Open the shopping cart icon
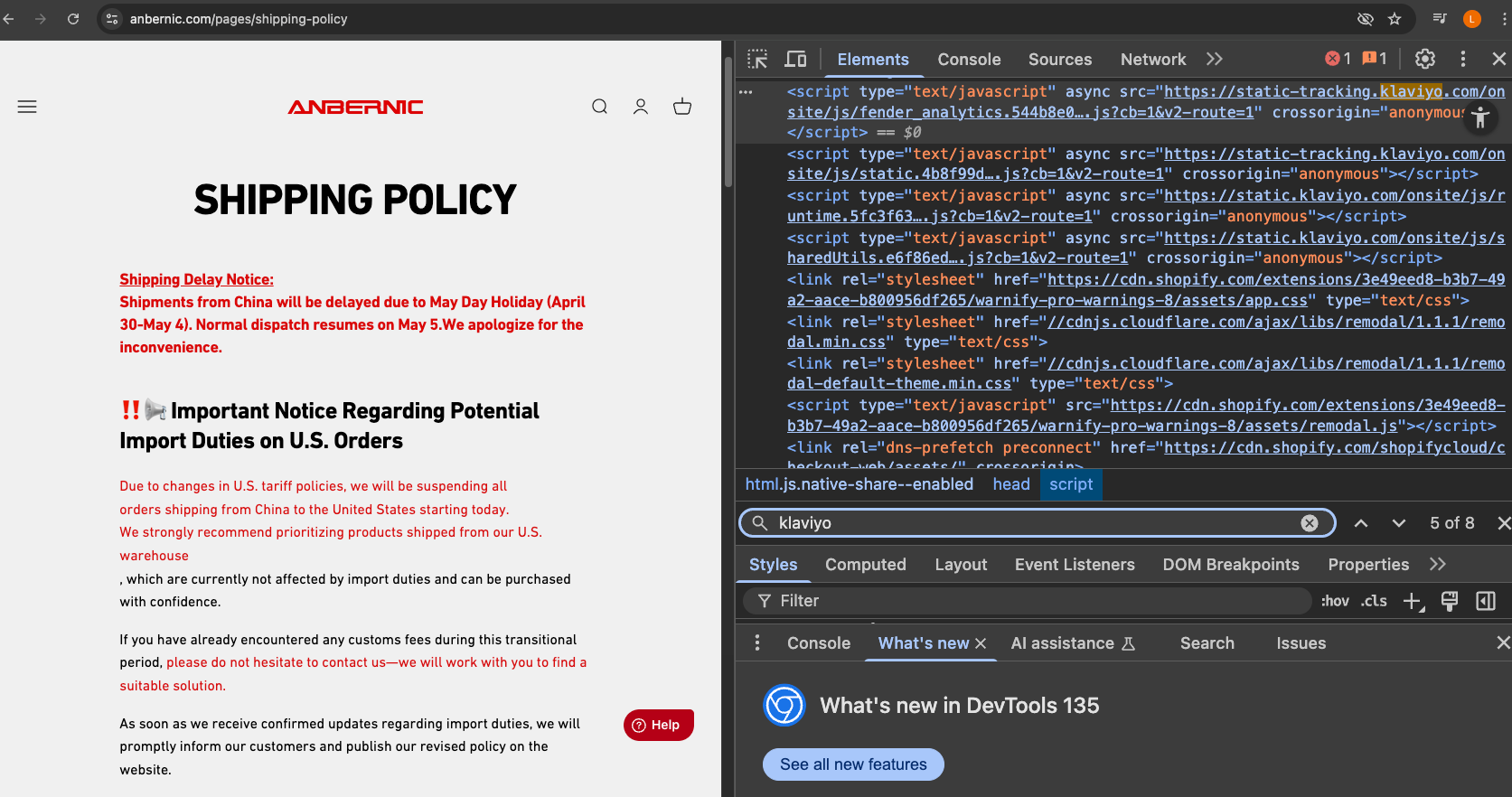The width and height of the screenshot is (1512, 797). pos(682,107)
